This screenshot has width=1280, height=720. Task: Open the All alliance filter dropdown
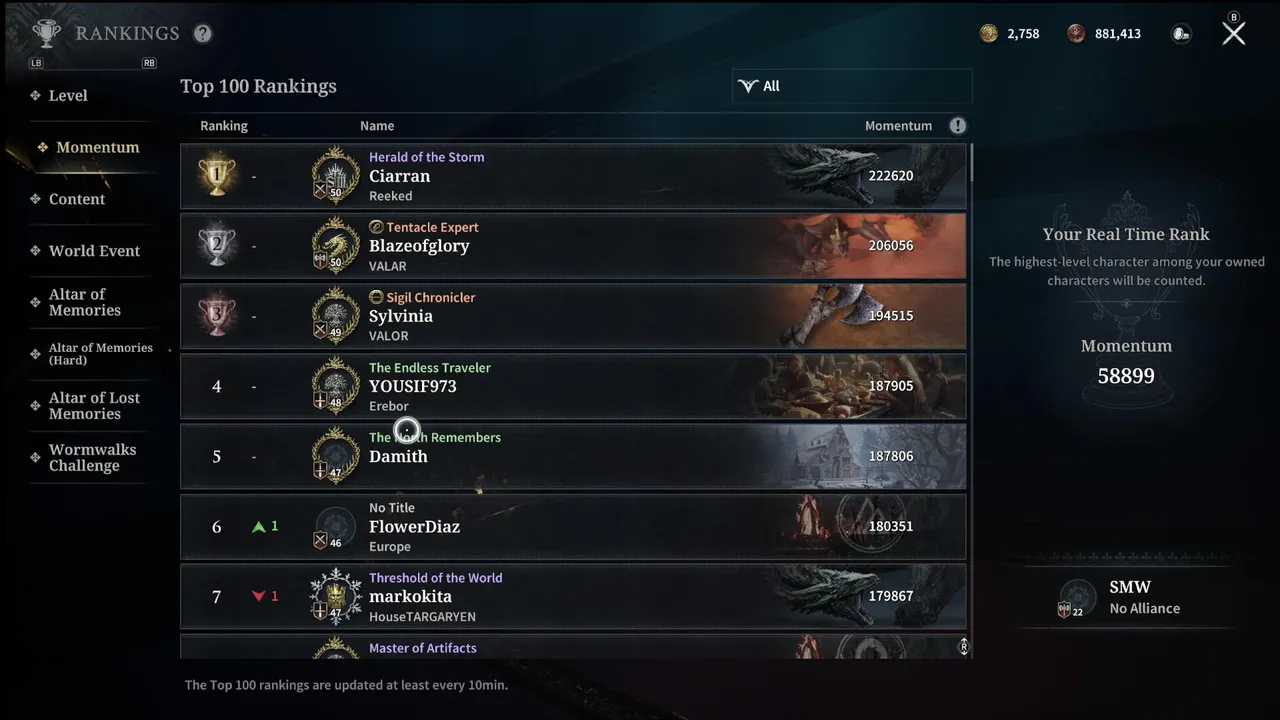852,86
